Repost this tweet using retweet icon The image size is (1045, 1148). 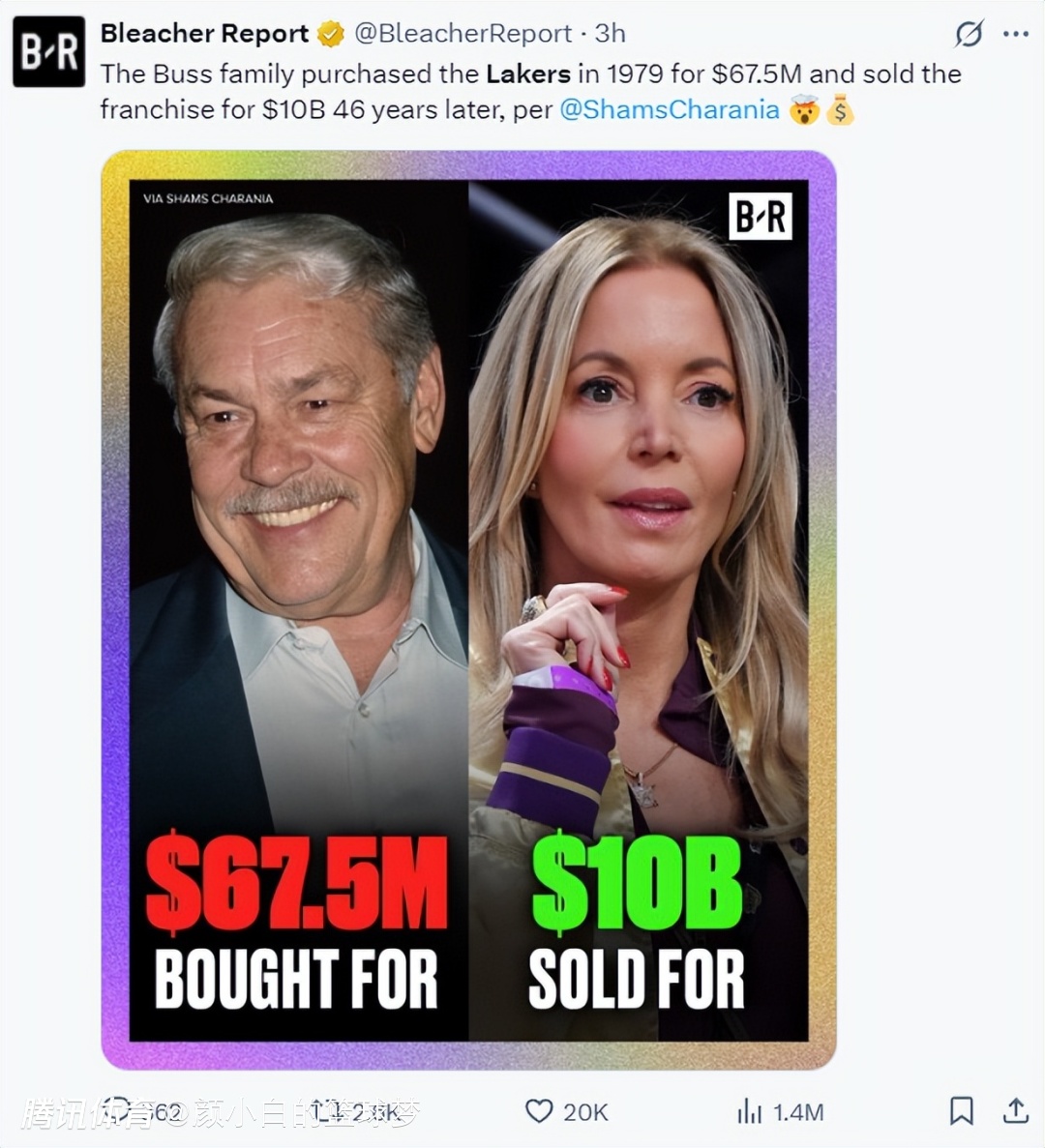click(x=326, y=1111)
